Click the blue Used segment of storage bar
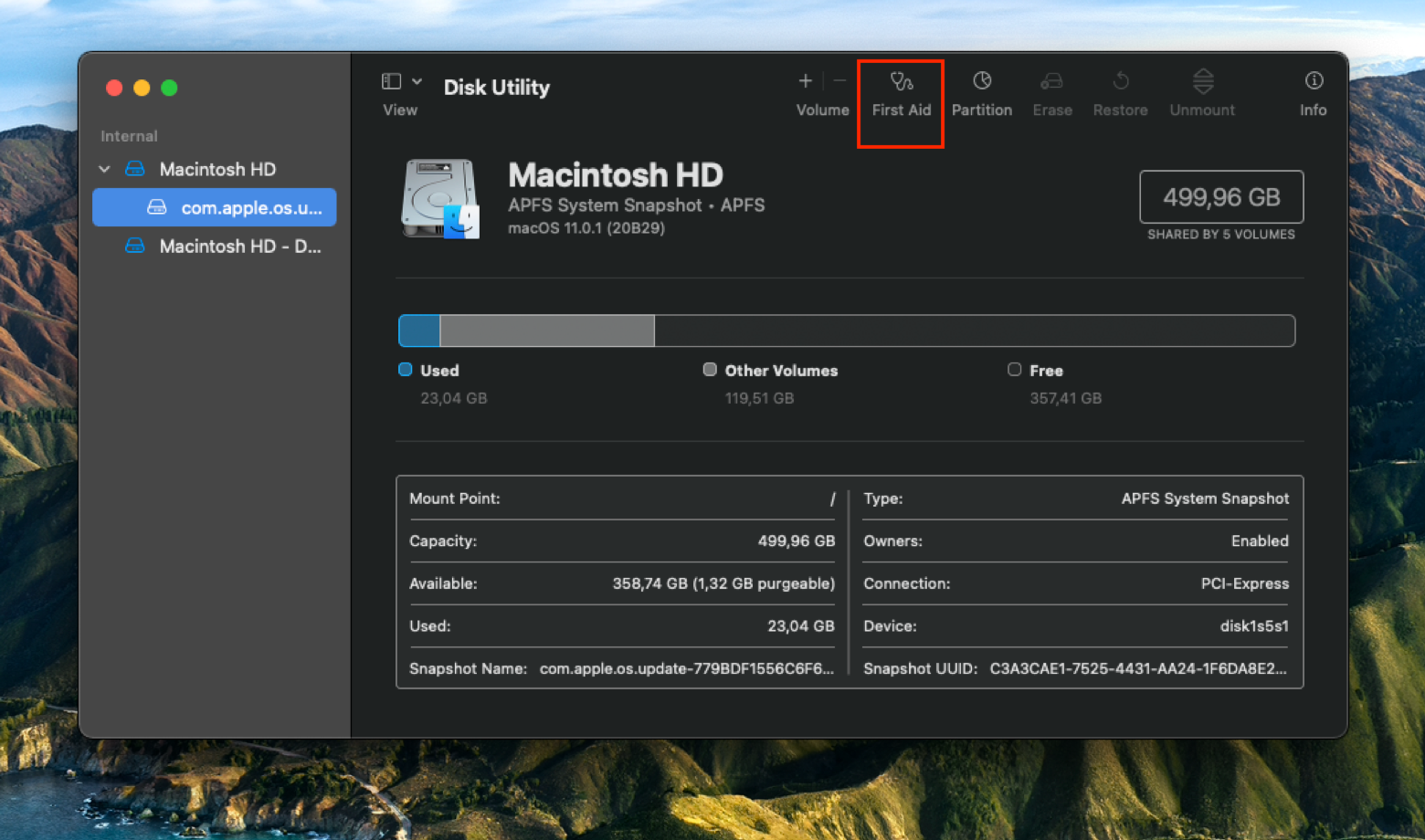1425x840 pixels. 420,331
